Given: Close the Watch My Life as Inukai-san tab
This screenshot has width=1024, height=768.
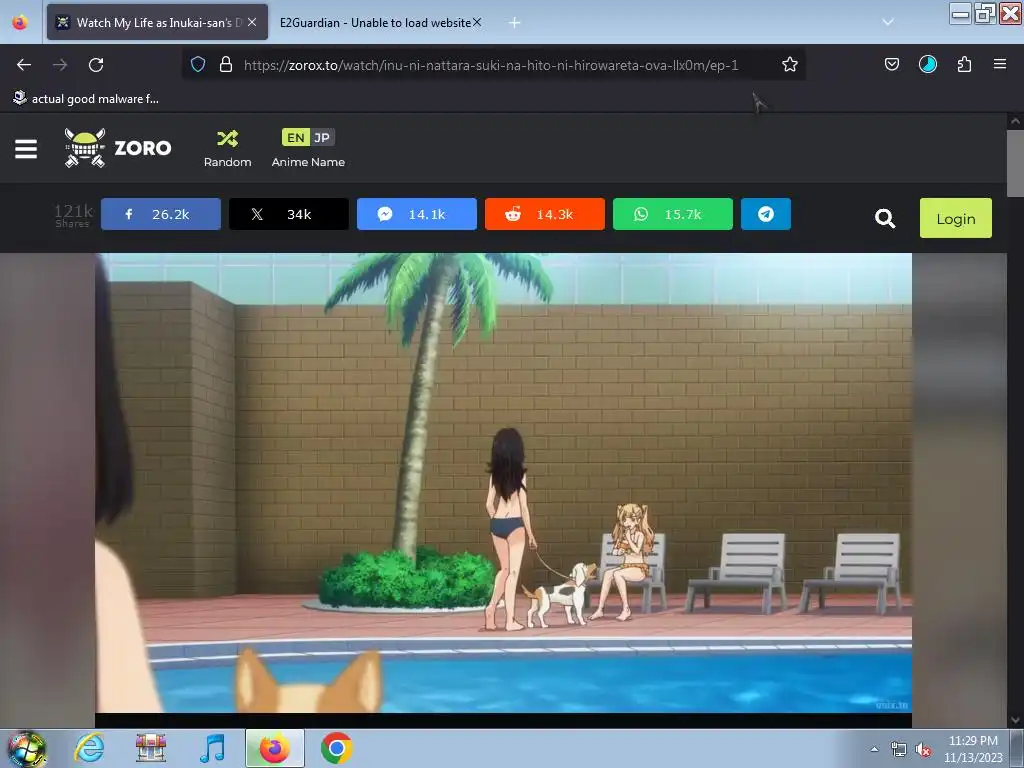Looking at the screenshot, I should click(252, 22).
